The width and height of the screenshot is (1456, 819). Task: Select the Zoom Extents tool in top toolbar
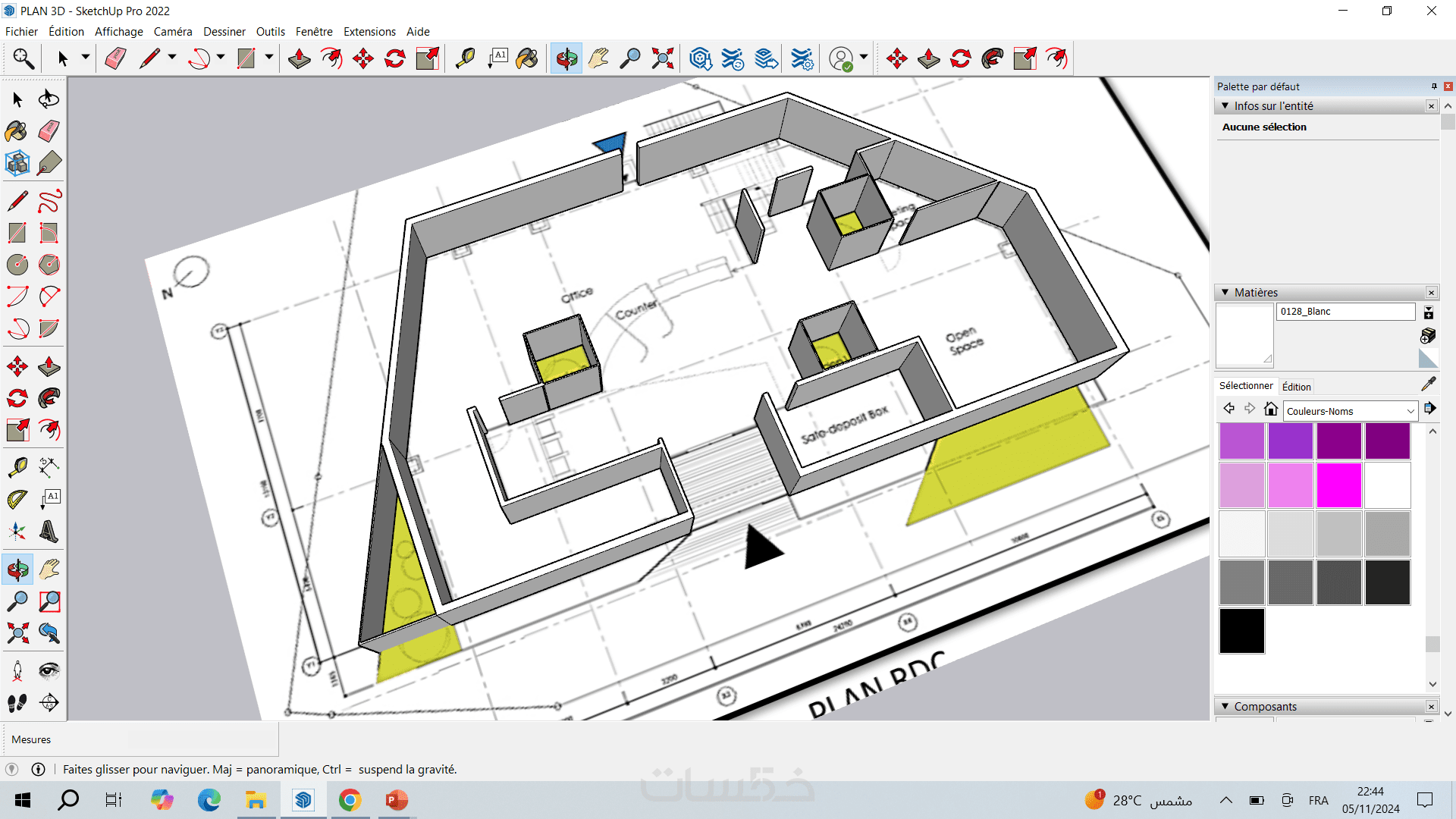point(662,58)
